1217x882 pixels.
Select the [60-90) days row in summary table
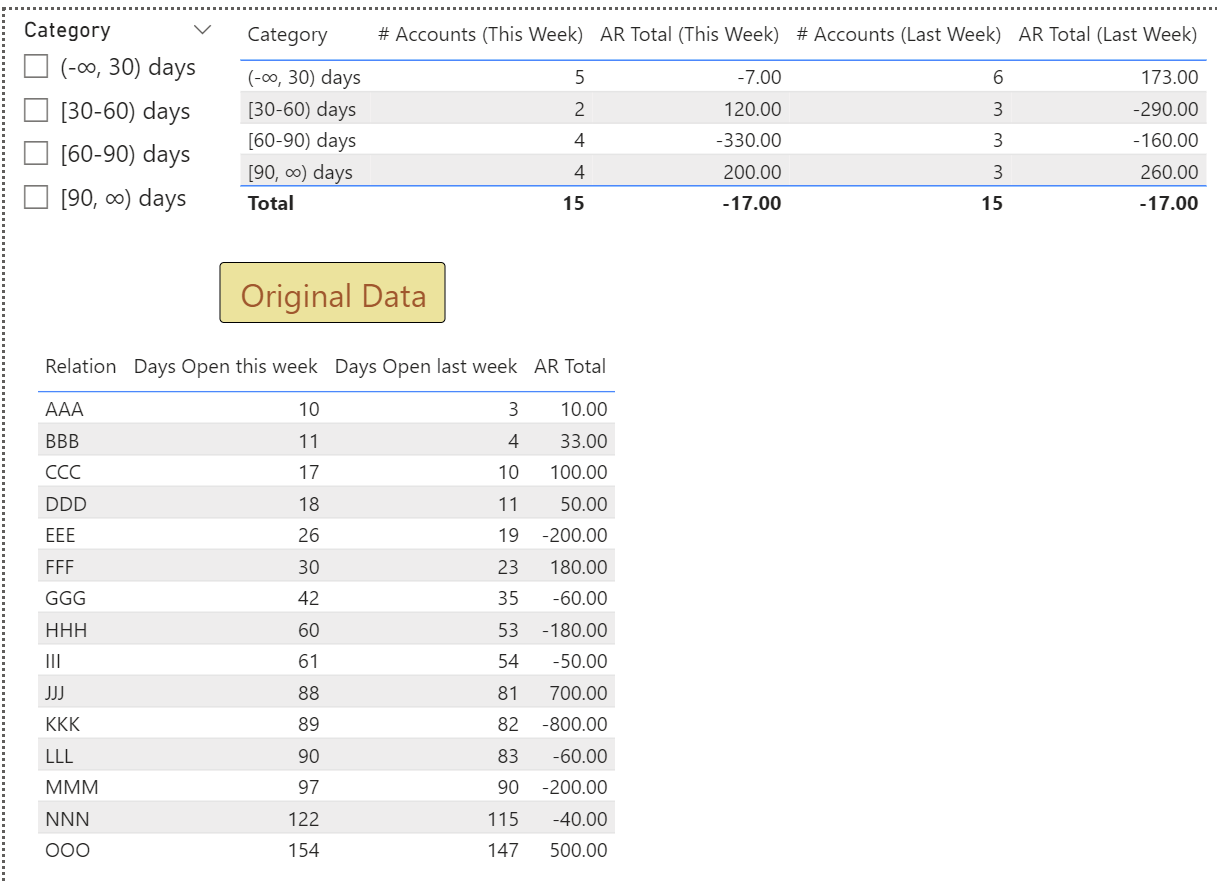coord(723,140)
